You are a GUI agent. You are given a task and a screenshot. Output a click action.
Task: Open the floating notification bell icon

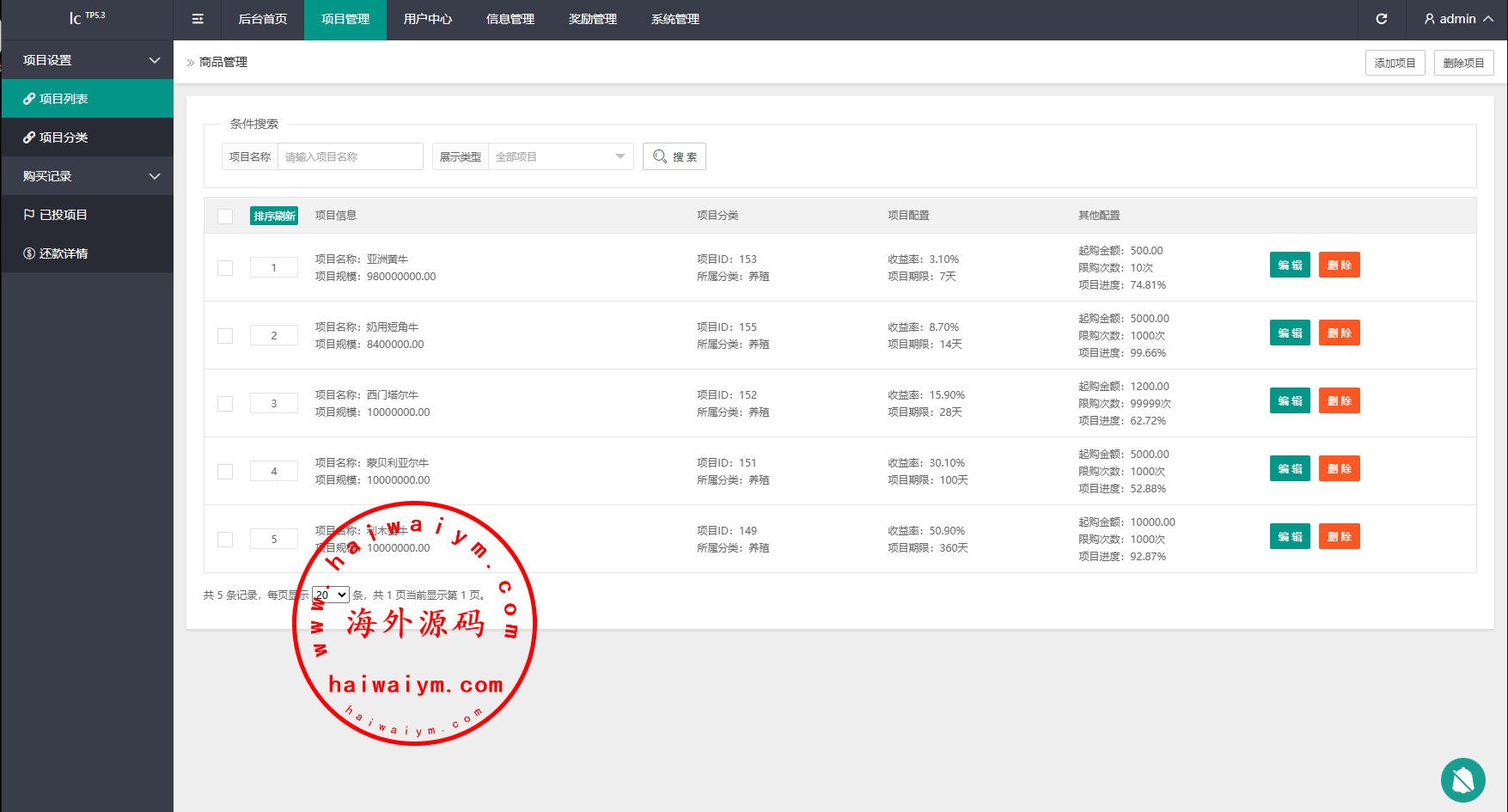click(1462, 780)
